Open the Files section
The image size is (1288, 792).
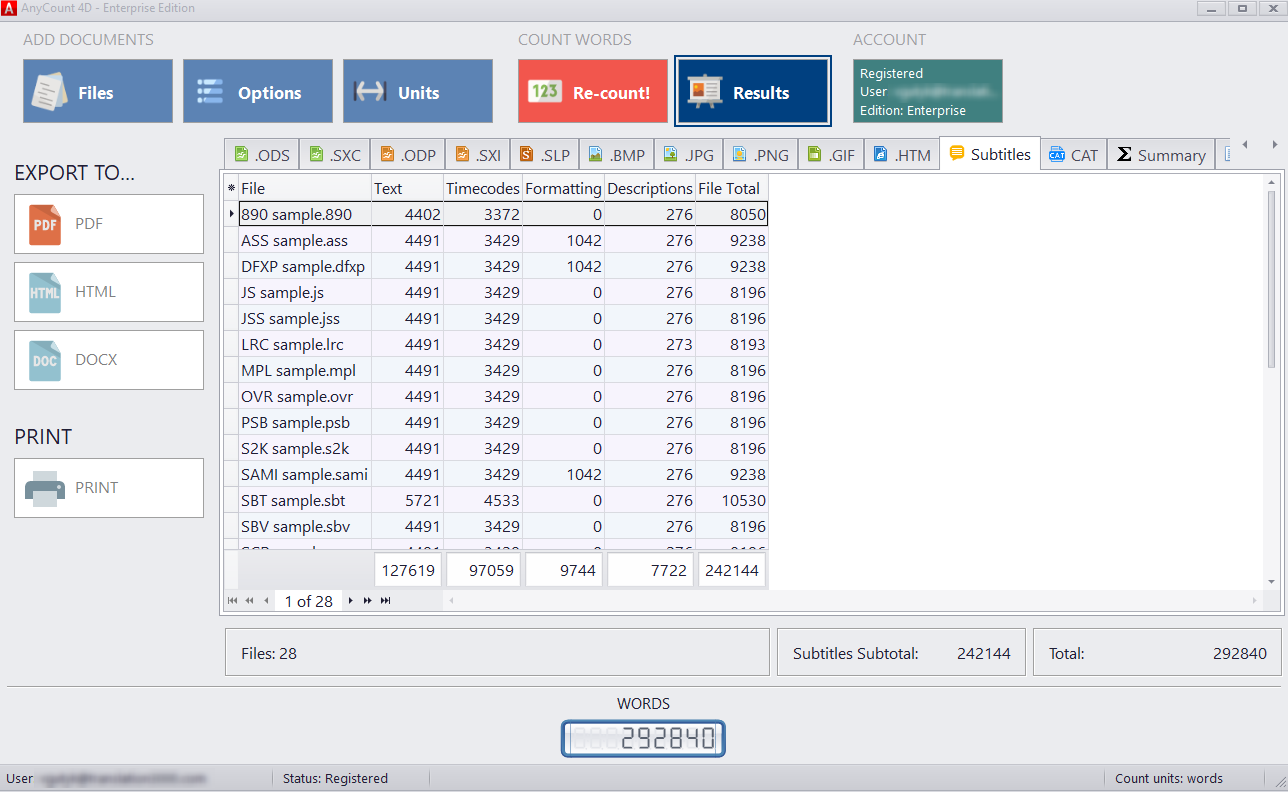(98, 91)
